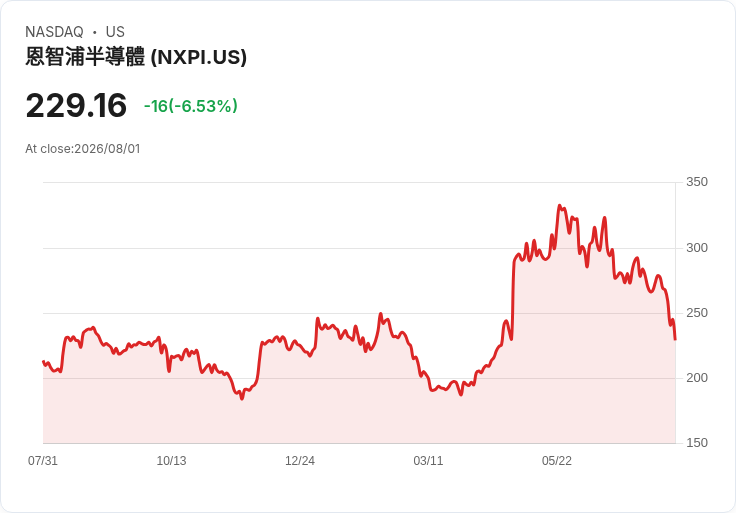
Task: Click the 03/11 x-axis date label
Action: pyautogui.click(x=428, y=460)
